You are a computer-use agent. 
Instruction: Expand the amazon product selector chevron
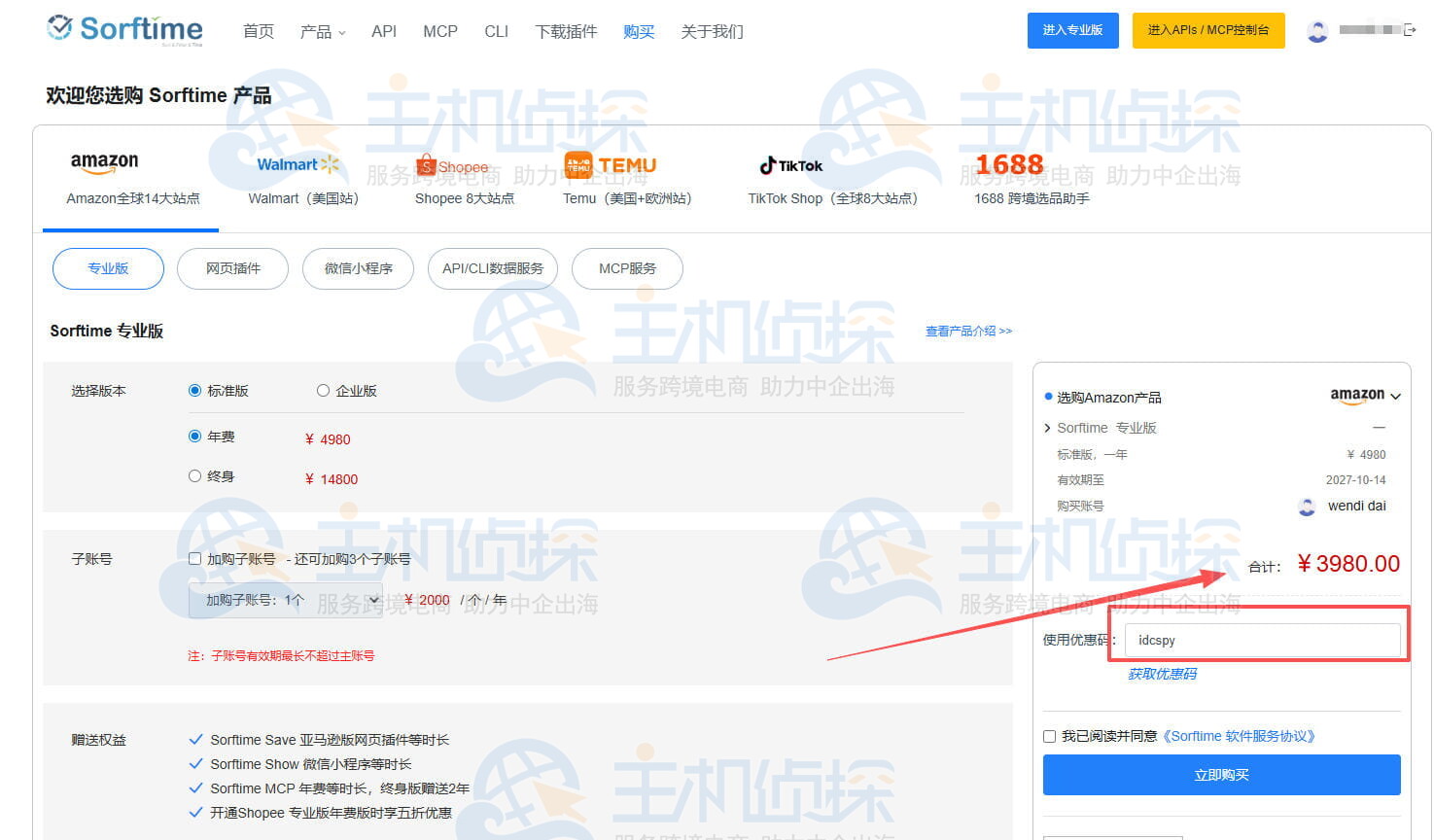pos(1396,397)
